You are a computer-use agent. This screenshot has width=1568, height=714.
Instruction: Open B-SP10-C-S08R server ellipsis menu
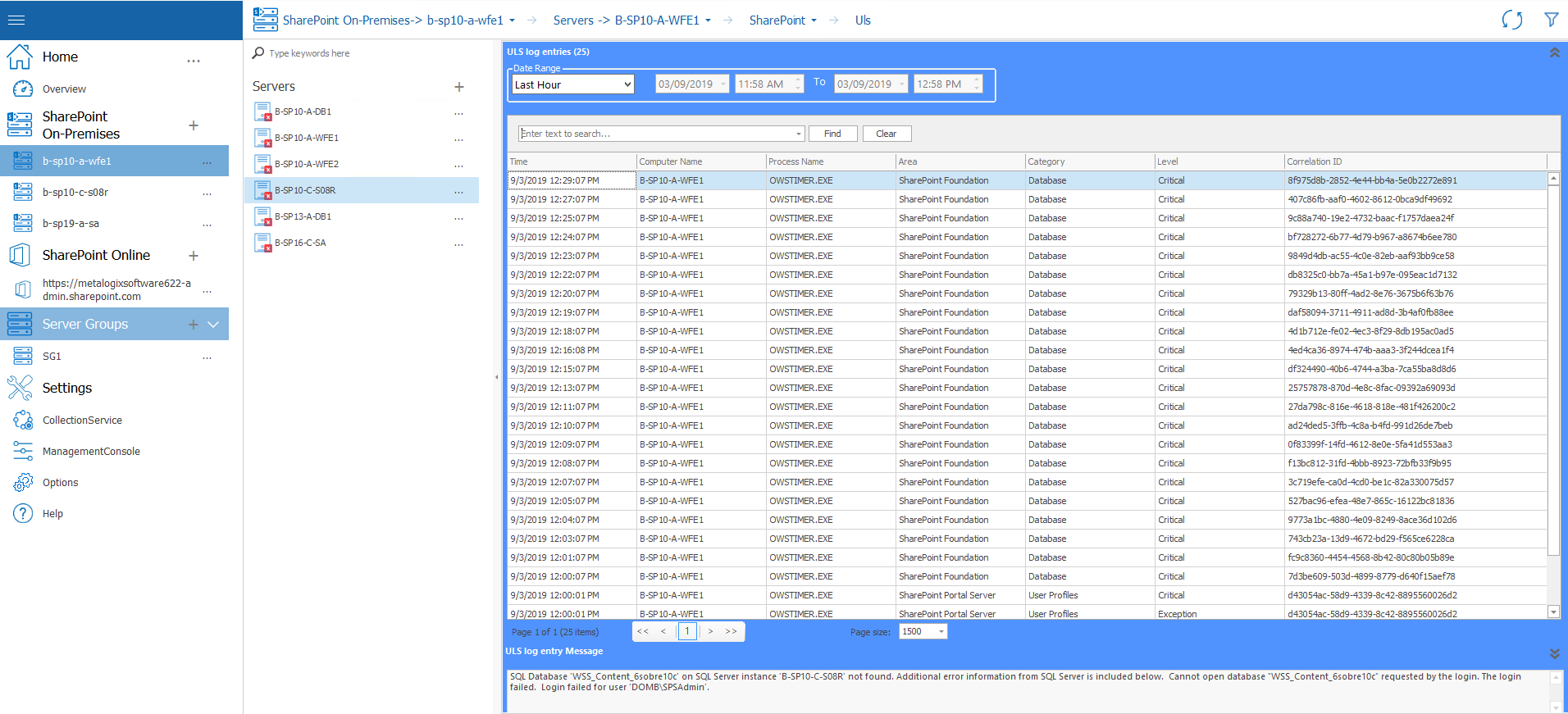[x=458, y=193]
